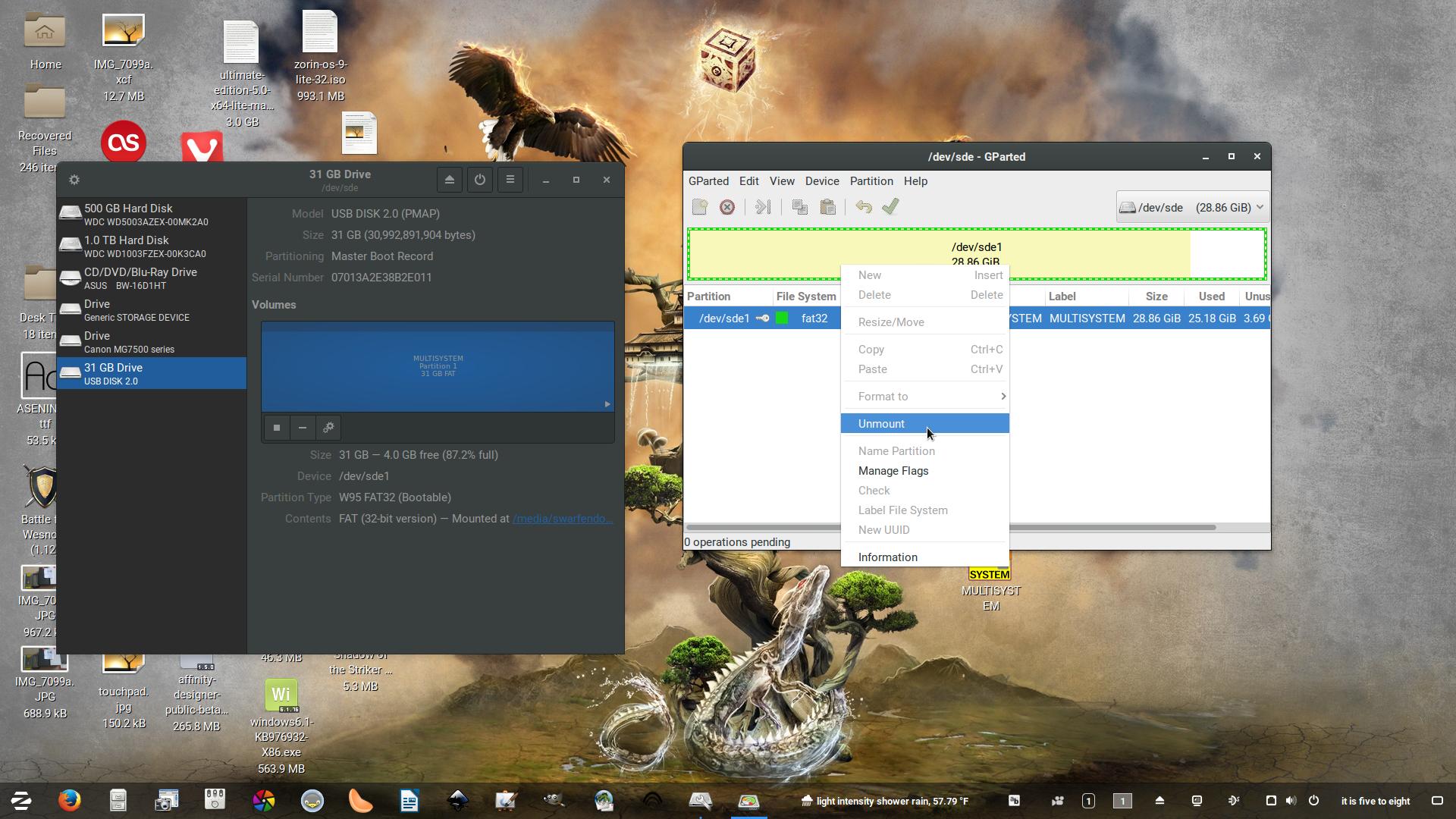Open the volume gears options button

tap(328, 428)
